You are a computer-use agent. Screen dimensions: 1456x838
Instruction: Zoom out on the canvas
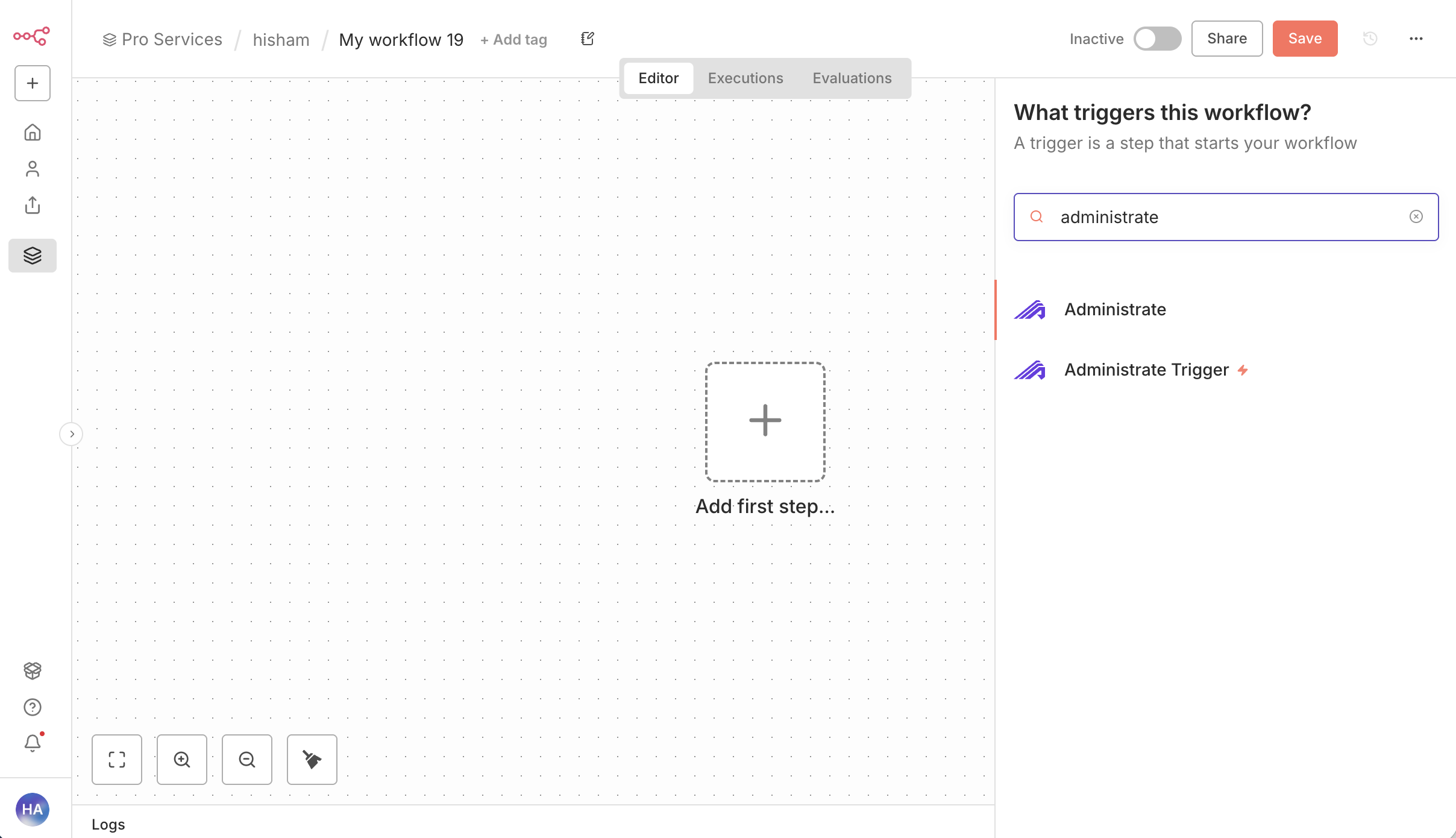pyautogui.click(x=247, y=760)
